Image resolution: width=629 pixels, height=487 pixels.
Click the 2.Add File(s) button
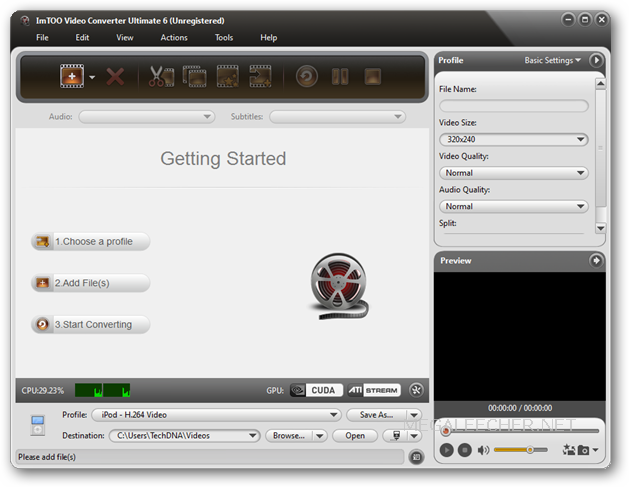(91, 283)
